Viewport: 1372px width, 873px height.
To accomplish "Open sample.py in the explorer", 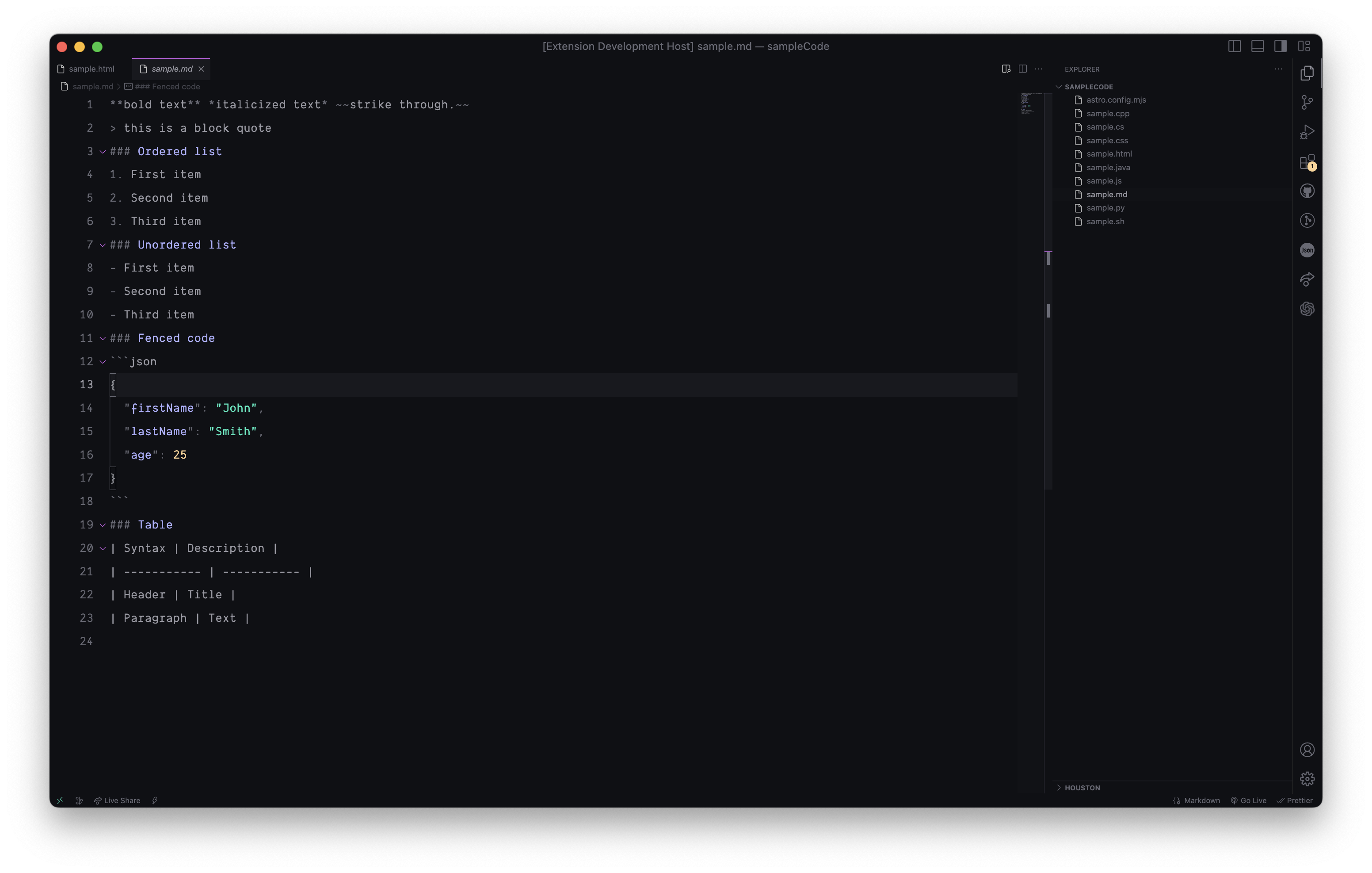I will [1105, 207].
